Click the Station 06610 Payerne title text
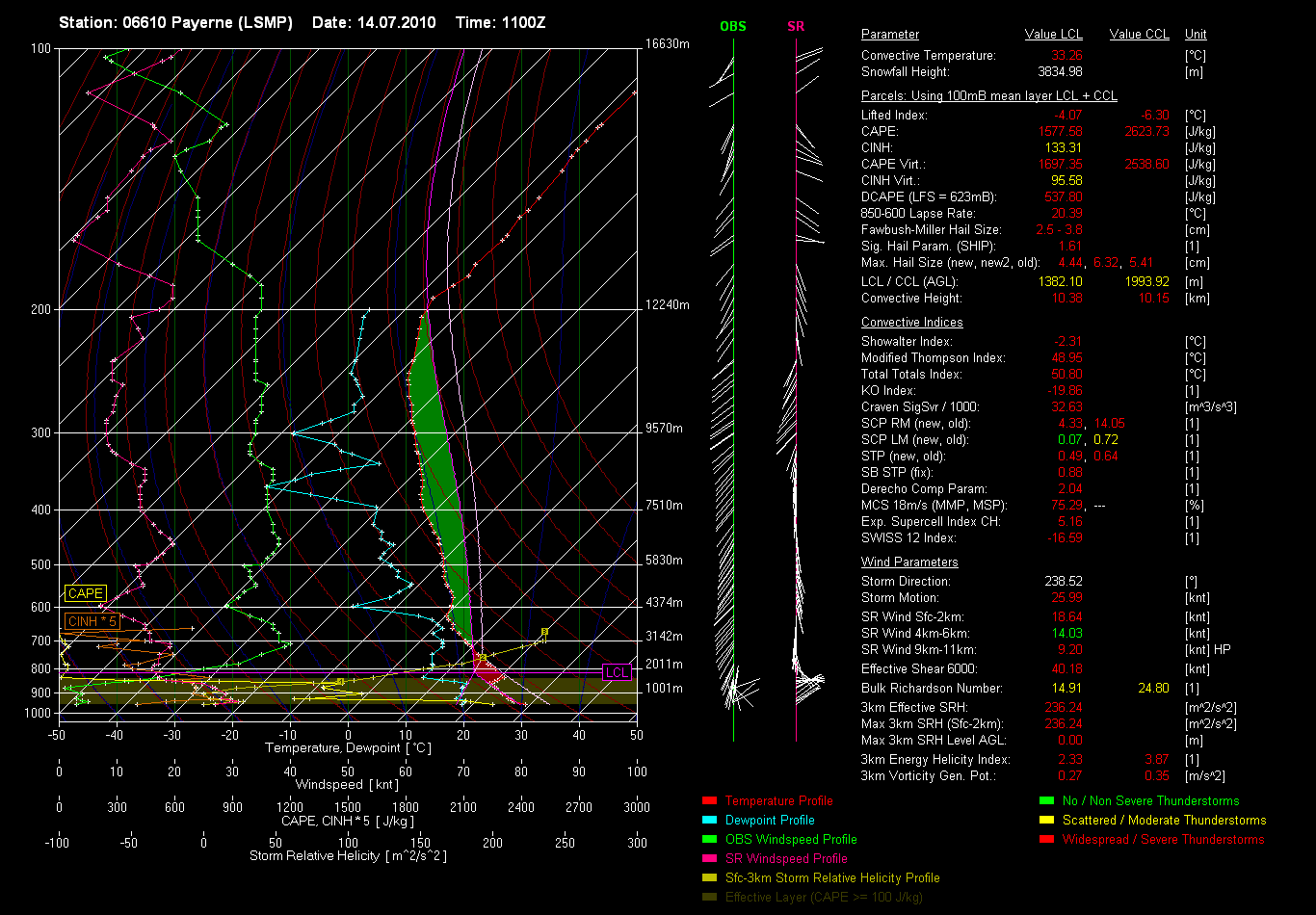 tap(175, 22)
